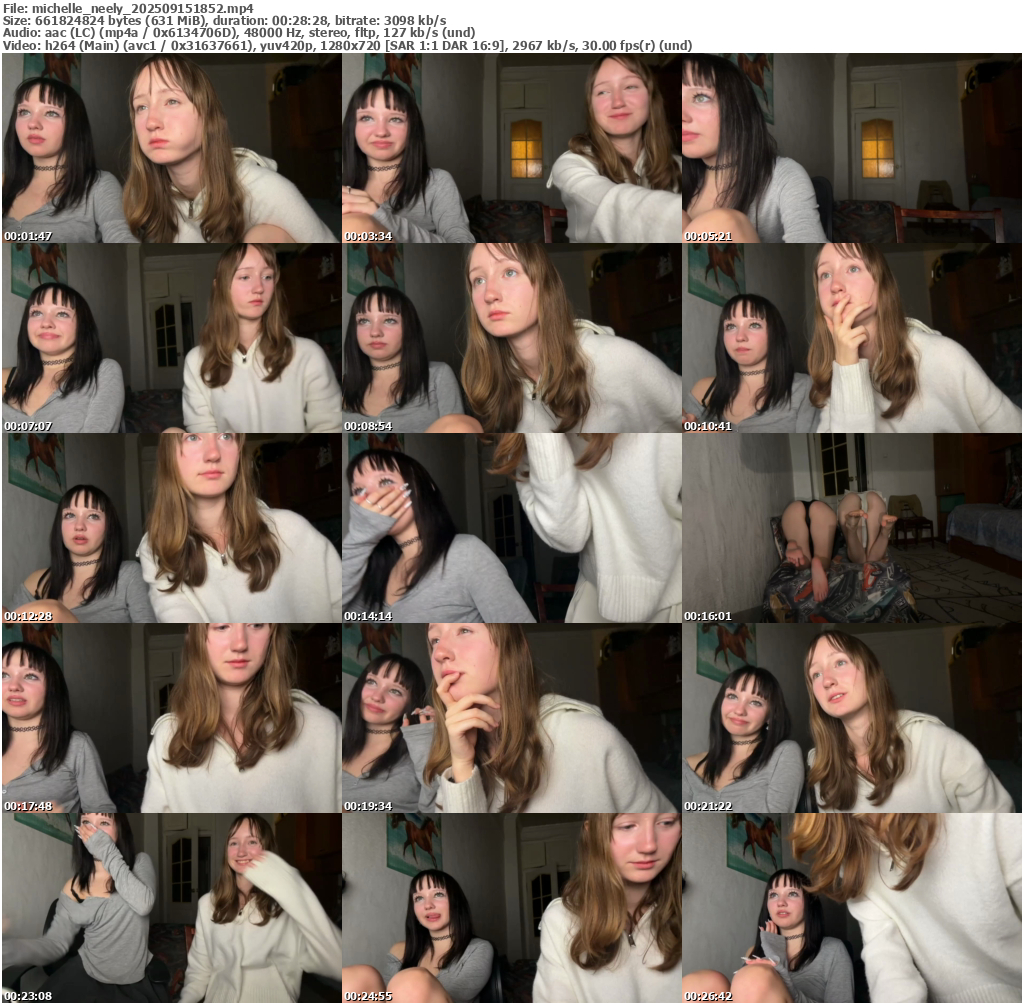
Task: Click the final frame at 00:26:42
Action: tap(852, 908)
